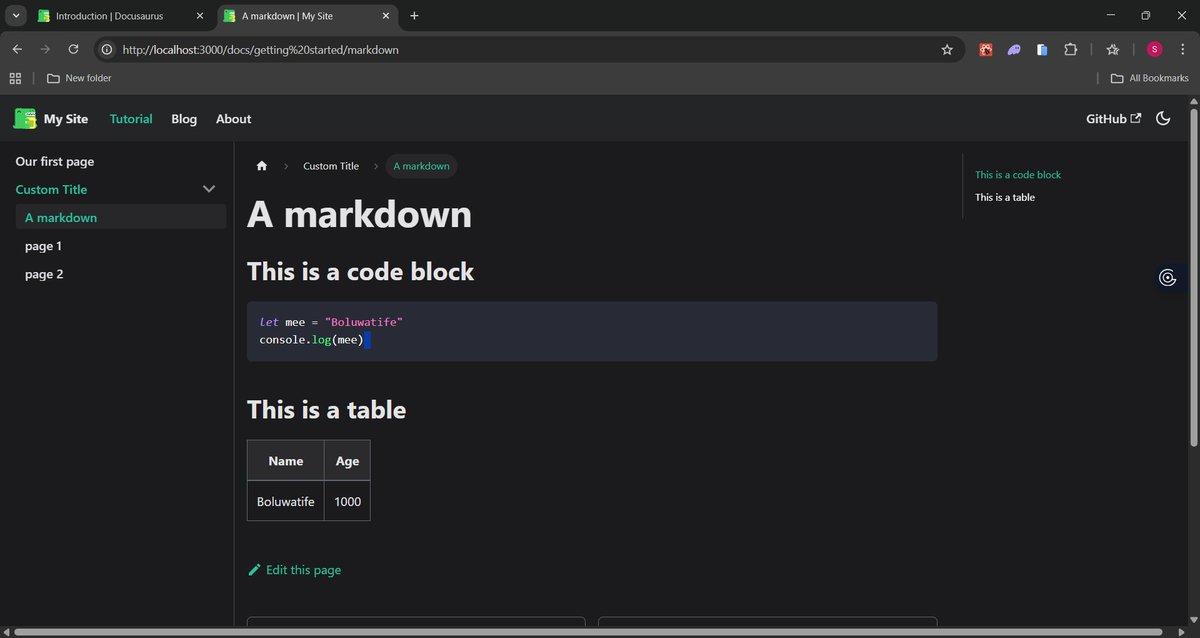Jump to 'This is a code block' in table of contents
The width and height of the screenshot is (1200, 638).
(1018, 175)
